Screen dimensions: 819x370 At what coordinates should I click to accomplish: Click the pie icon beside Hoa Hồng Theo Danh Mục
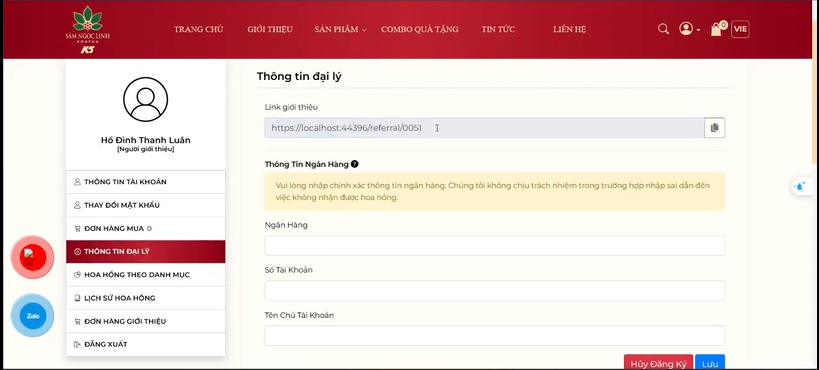[77, 275]
